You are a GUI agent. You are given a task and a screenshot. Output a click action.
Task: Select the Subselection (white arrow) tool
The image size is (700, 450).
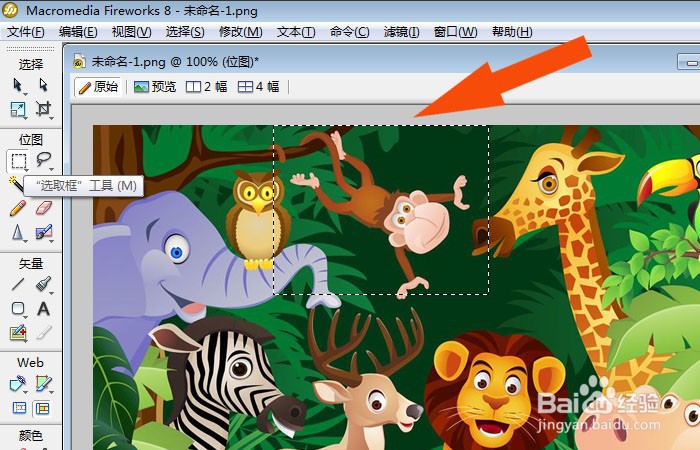click(43, 85)
